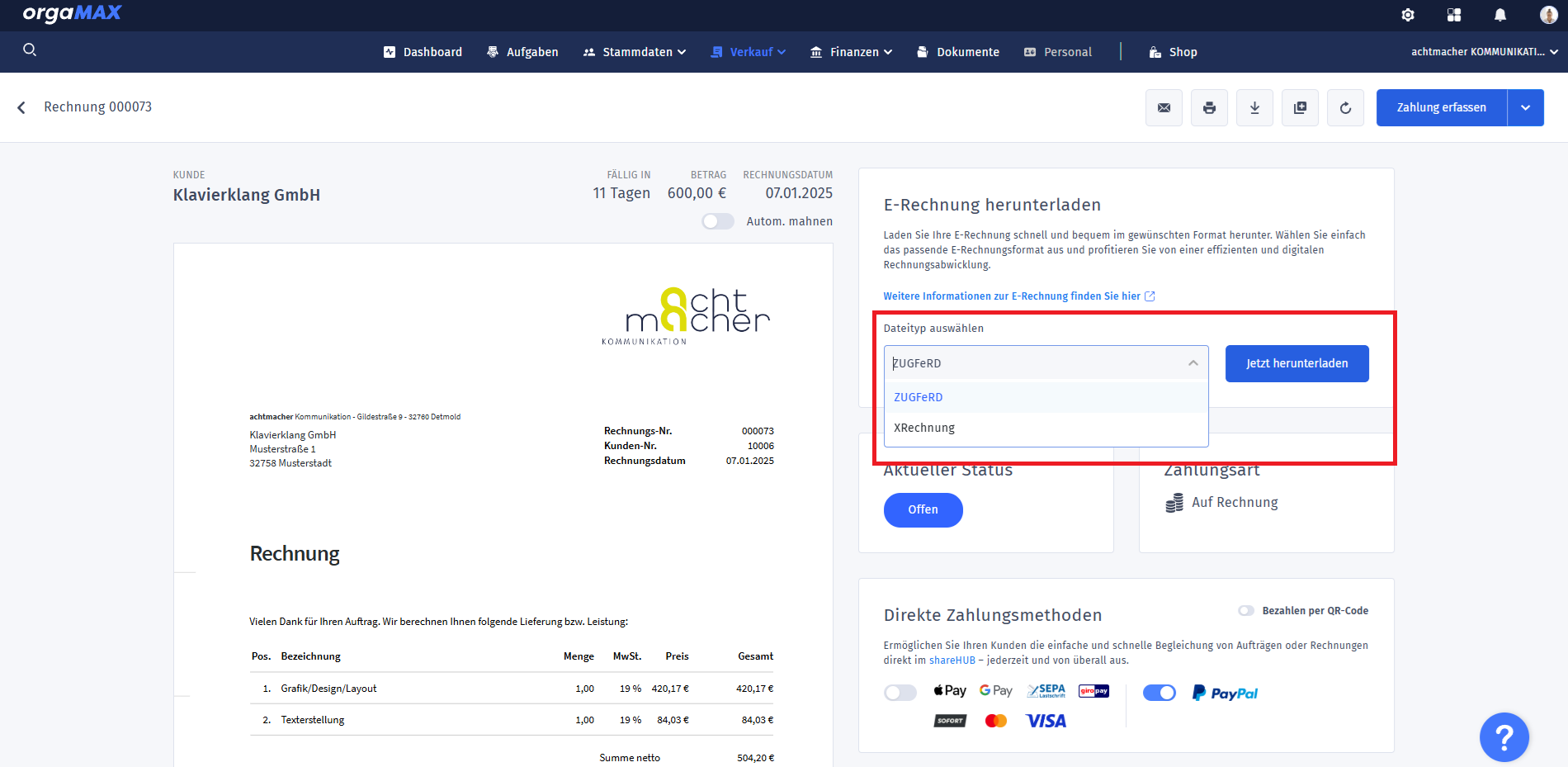The width and height of the screenshot is (1568, 767).
Task: Disable the PayPal payment toggle
Action: [1159, 693]
